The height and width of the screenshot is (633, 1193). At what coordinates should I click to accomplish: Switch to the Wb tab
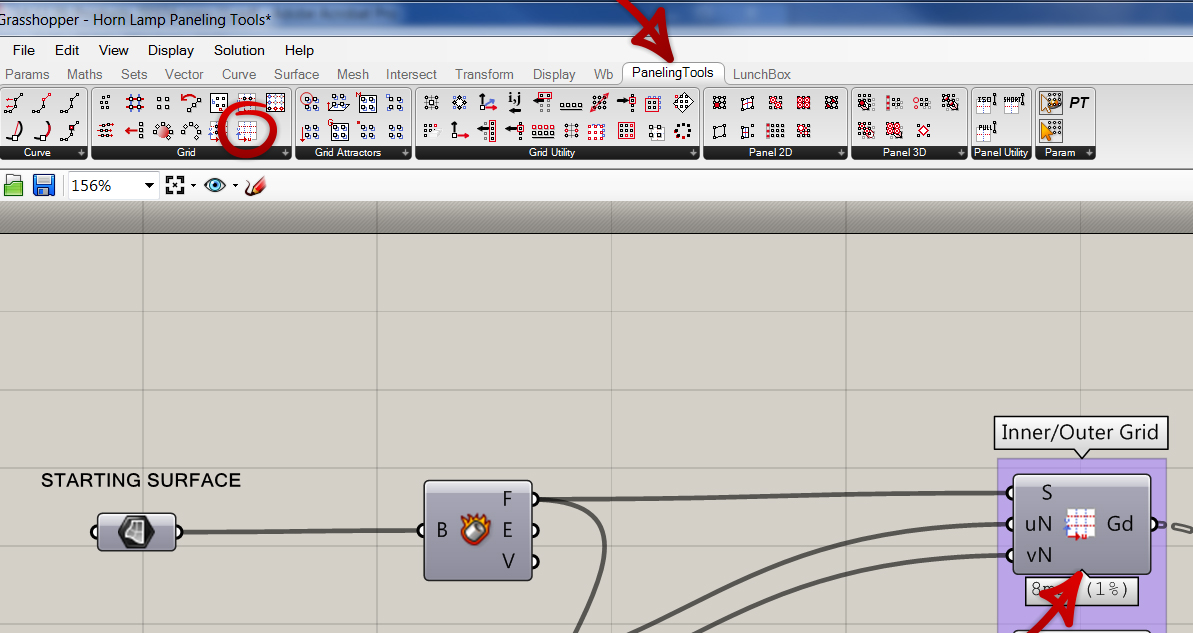point(603,74)
